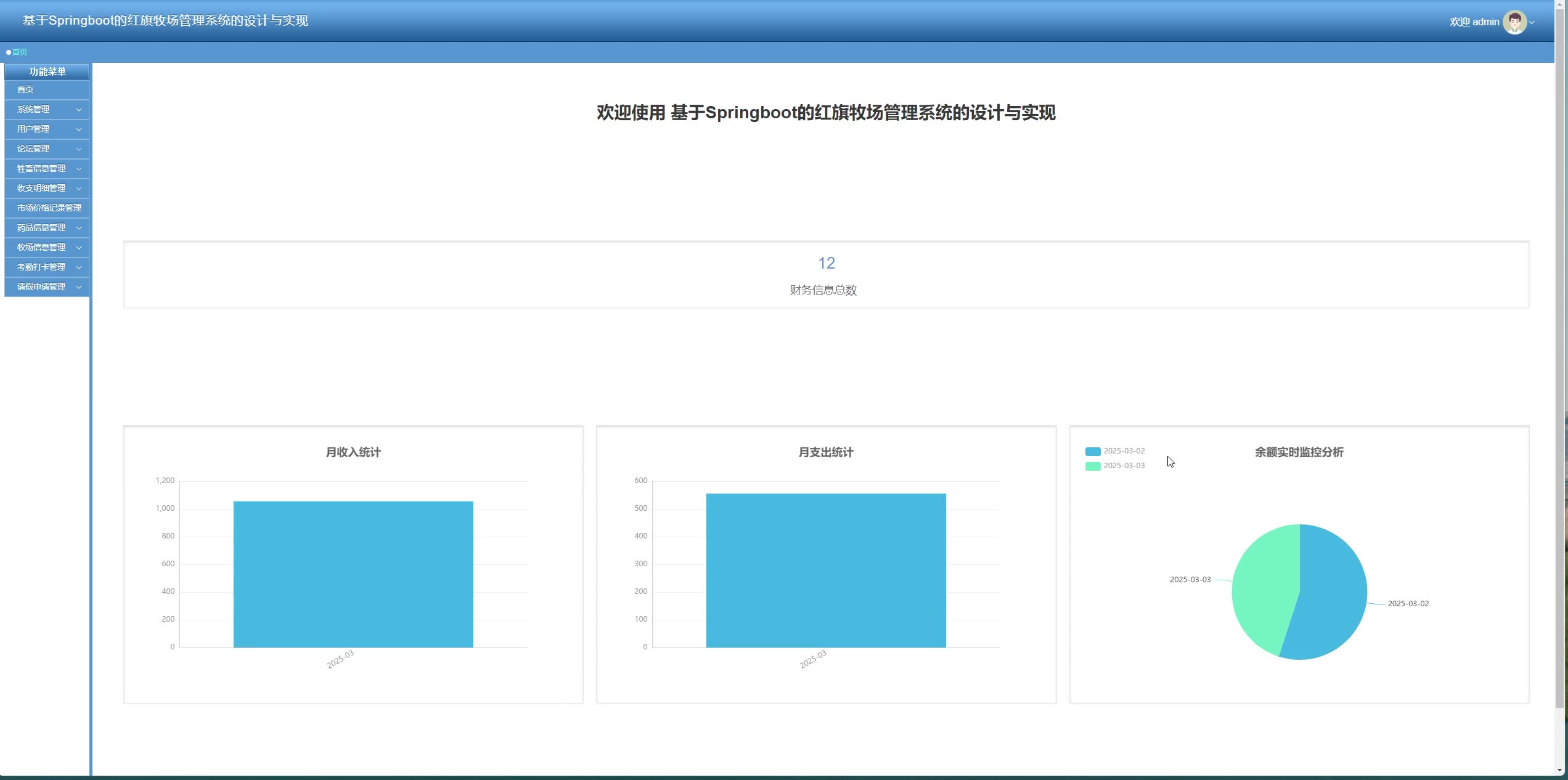Click the admin avatar icon
The image size is (1568, 780).
click(x=1514, y=22)
